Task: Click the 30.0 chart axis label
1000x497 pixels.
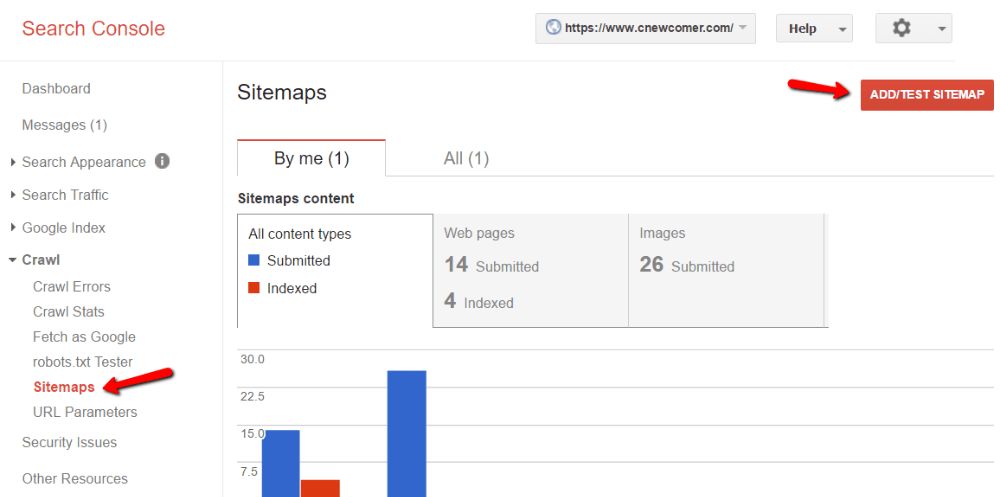Action: [252, 359]
